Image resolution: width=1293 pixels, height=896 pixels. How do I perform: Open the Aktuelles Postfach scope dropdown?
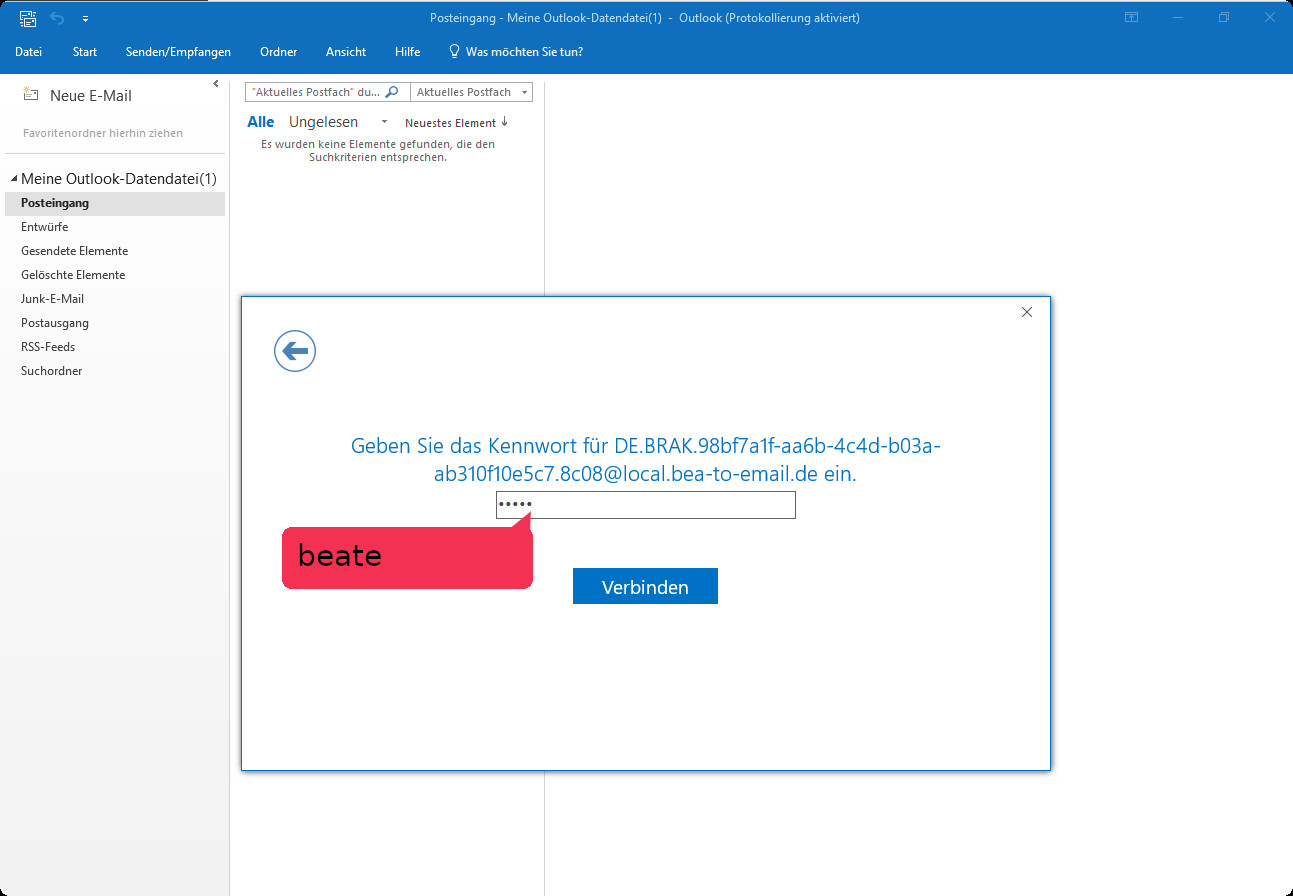[471, 92]
